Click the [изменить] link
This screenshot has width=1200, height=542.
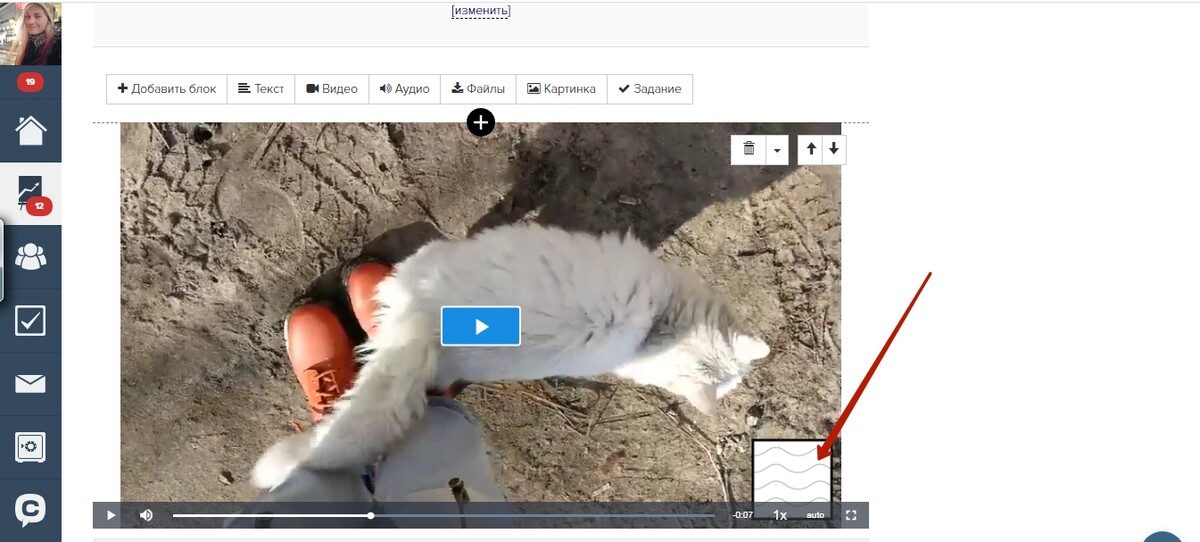point(481,10)
